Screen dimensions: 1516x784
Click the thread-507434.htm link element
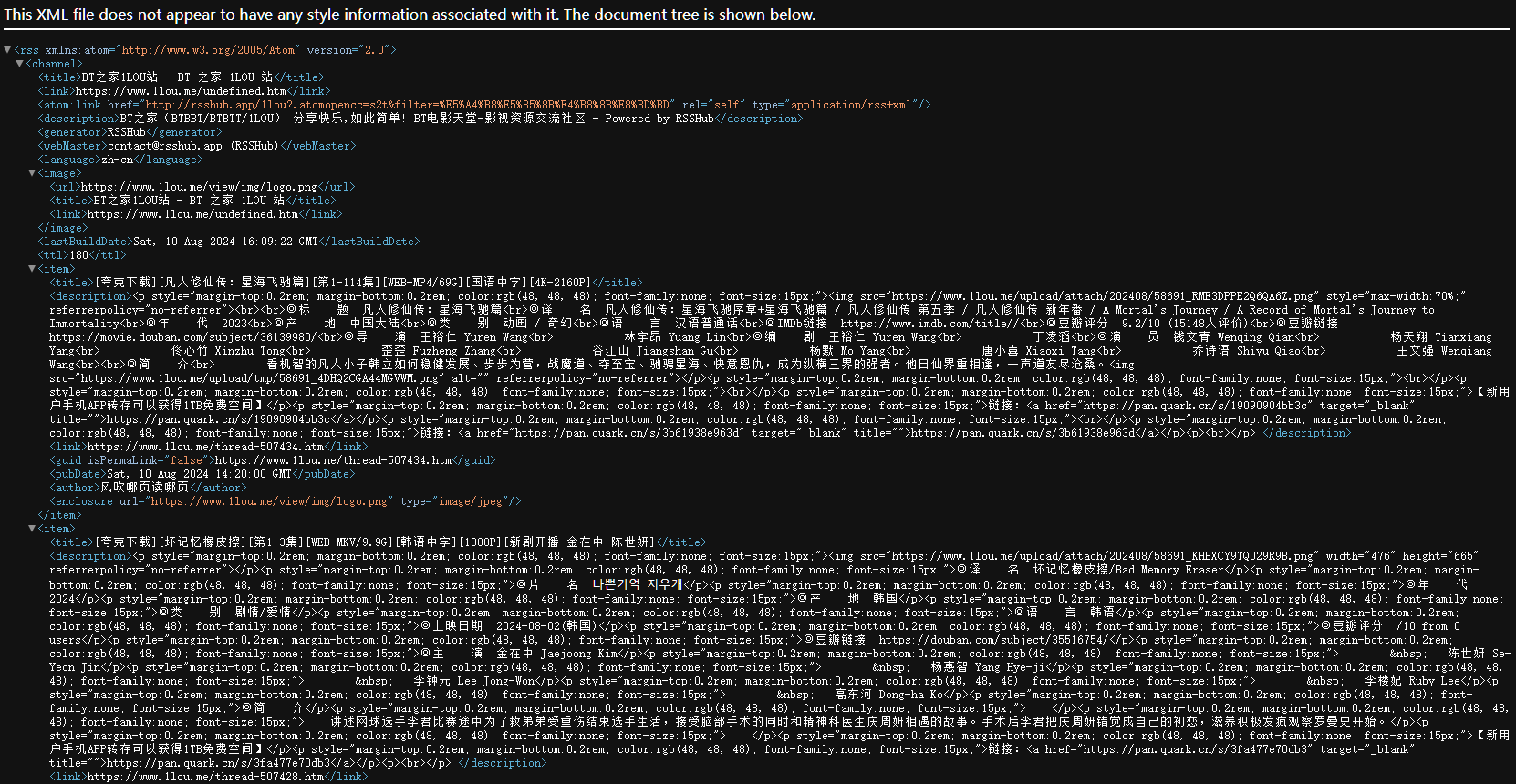(209, 447)
